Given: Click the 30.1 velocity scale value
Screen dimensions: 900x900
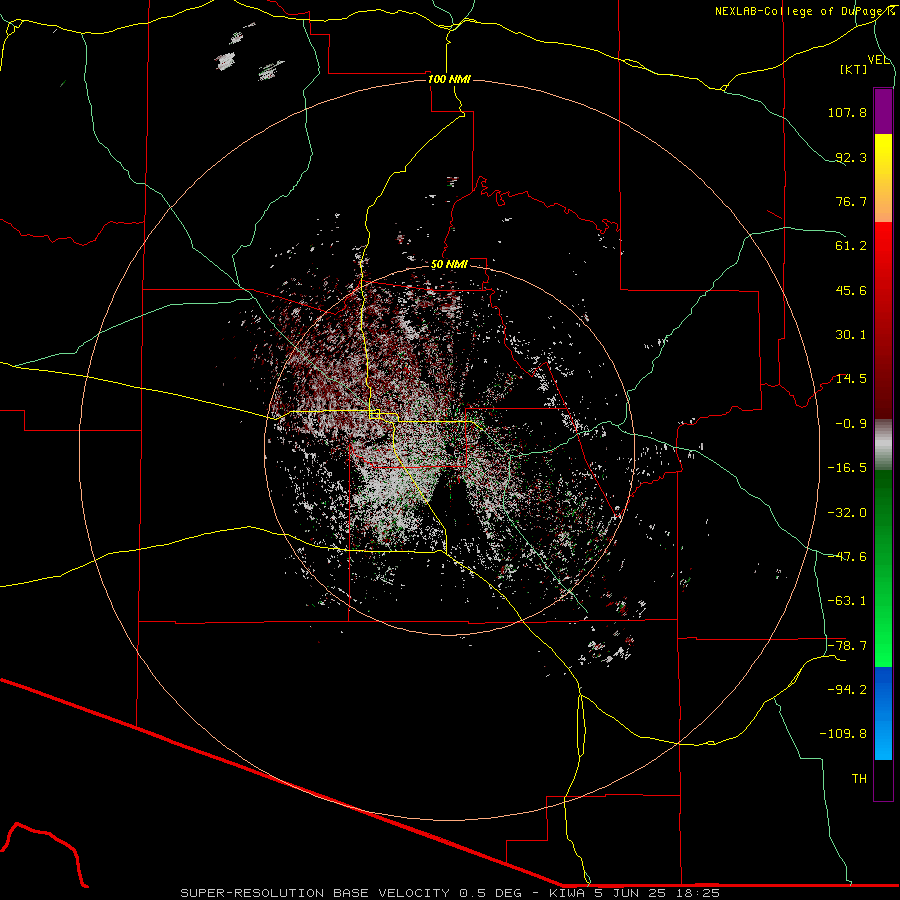Looking at the screenshot, I should (851, 335).
